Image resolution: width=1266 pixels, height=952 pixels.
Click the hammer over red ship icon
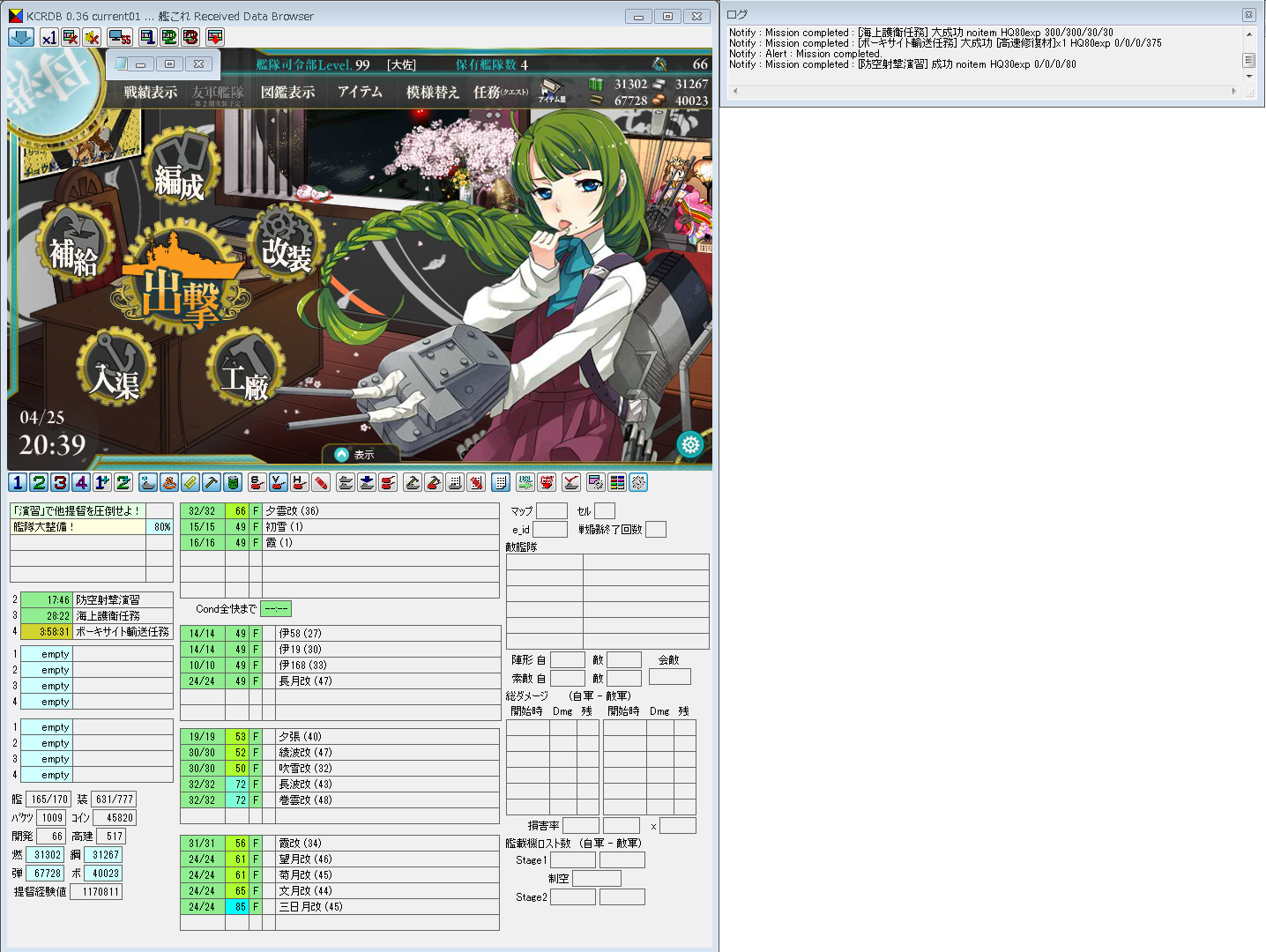point(434,482)
